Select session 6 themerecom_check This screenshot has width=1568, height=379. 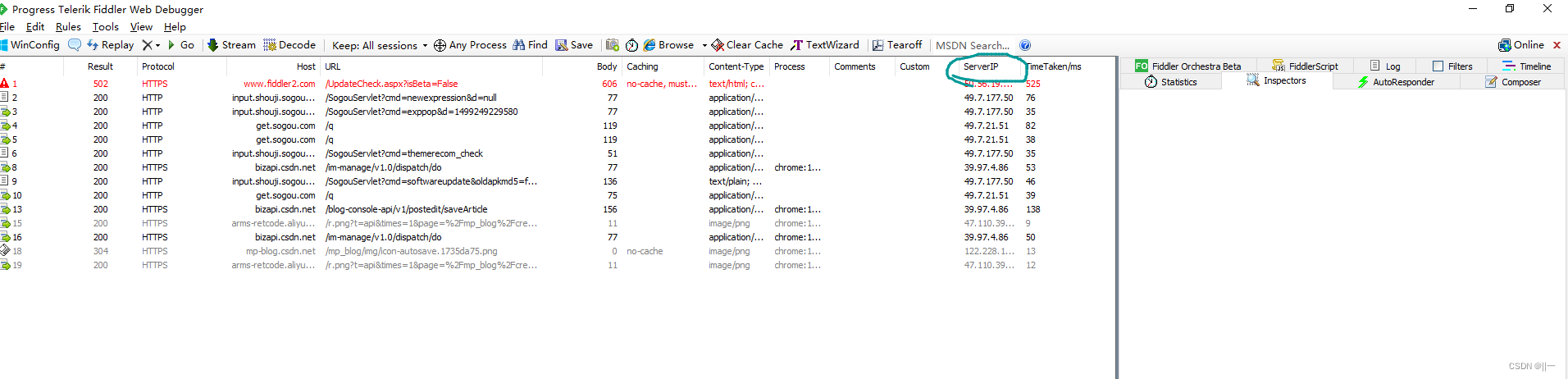click(557, 153)
